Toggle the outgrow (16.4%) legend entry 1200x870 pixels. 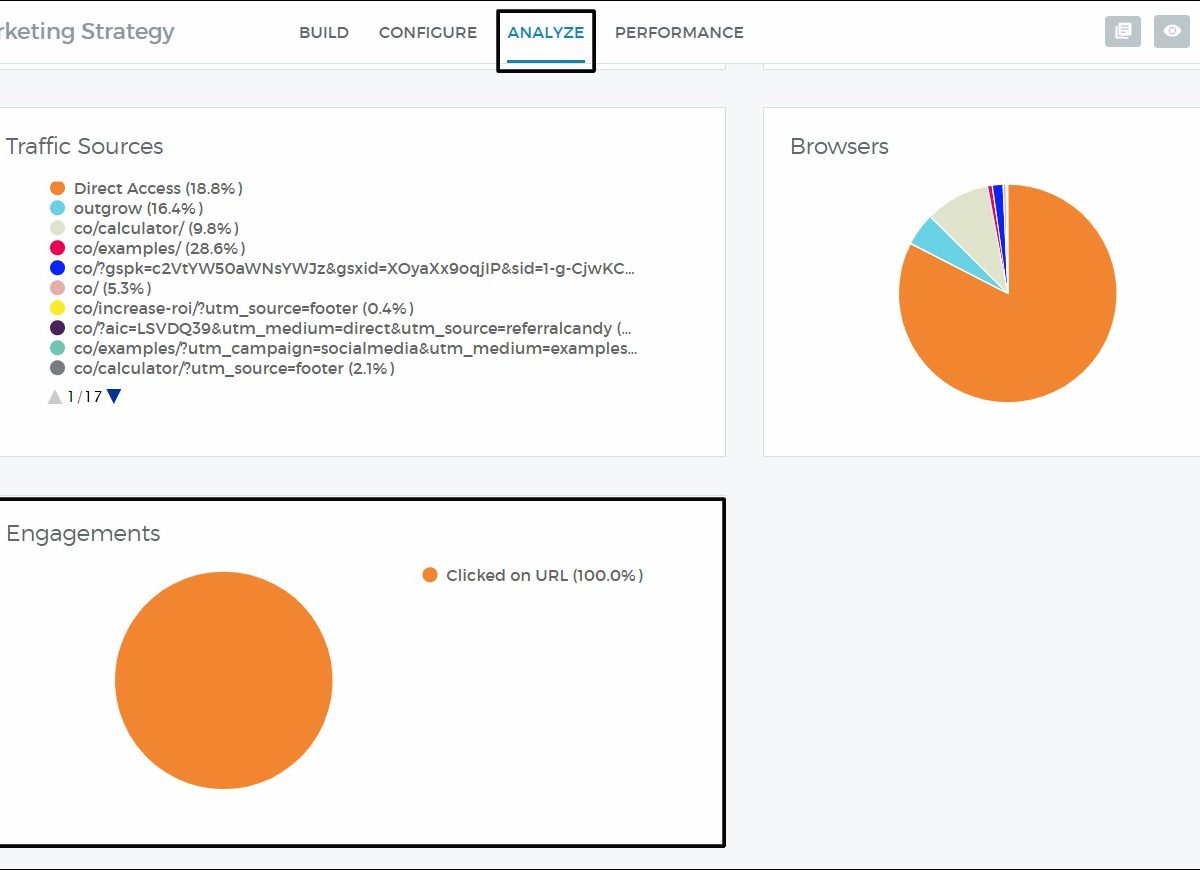pyautogui.click(x=137, y=208)
